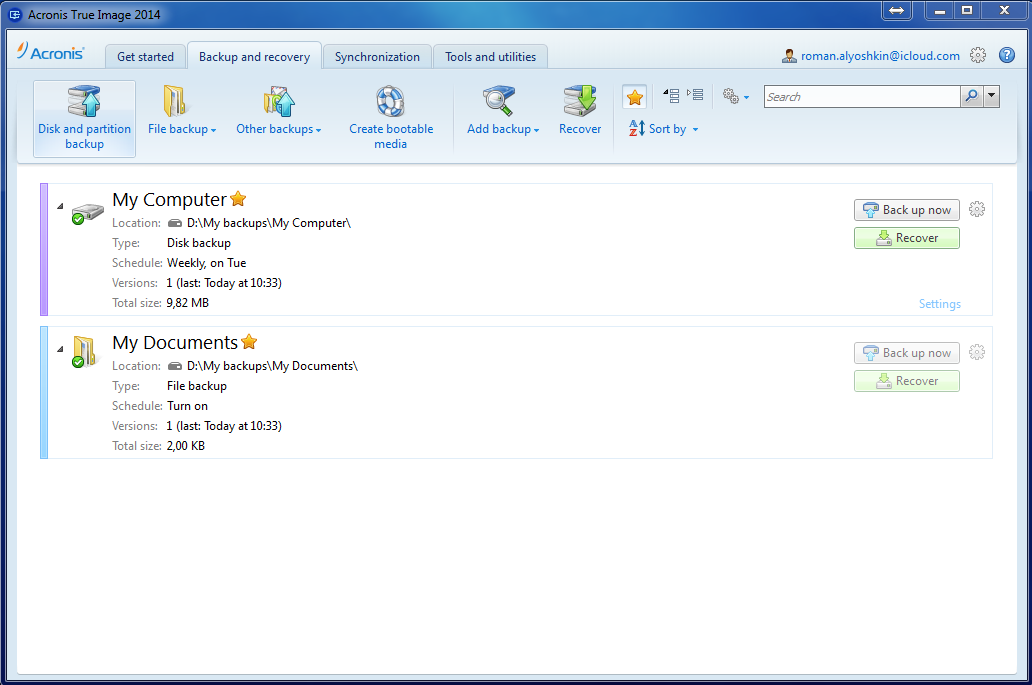This screenshot has height=685, width=1032.
Task: Click the File backup type text
Action: point(197,386)
